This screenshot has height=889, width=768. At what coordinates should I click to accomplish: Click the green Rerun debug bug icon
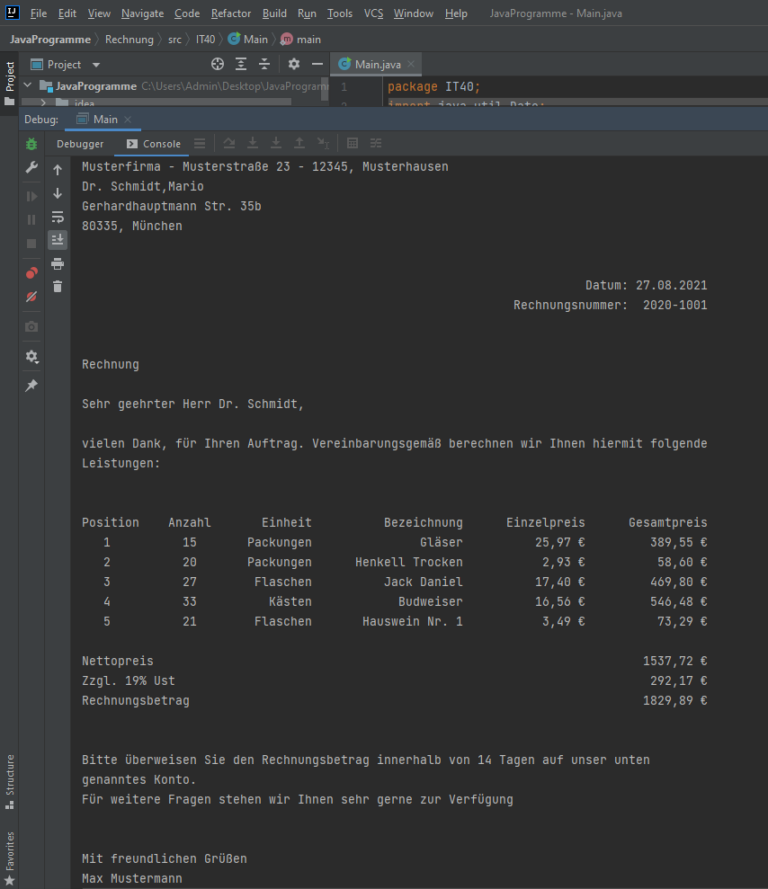tap(32, 144)
